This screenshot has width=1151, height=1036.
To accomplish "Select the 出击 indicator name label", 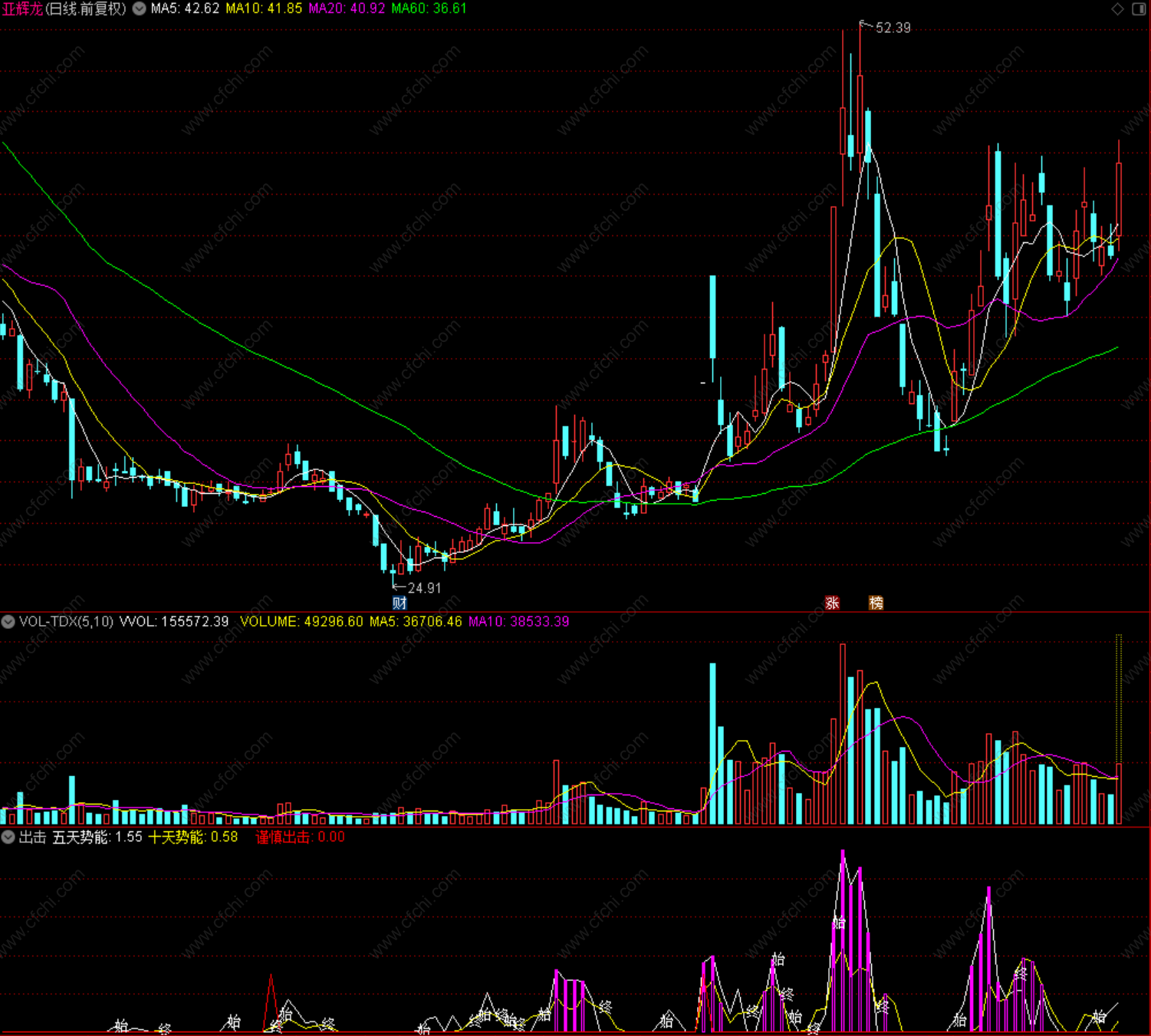I will point(33,837).
